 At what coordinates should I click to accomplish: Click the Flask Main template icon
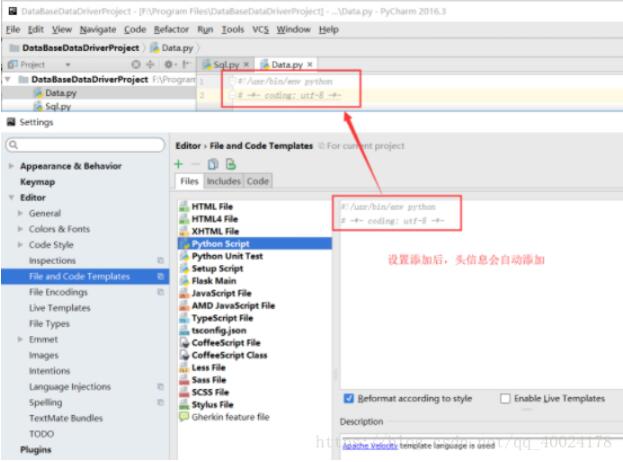click(184, 281)
